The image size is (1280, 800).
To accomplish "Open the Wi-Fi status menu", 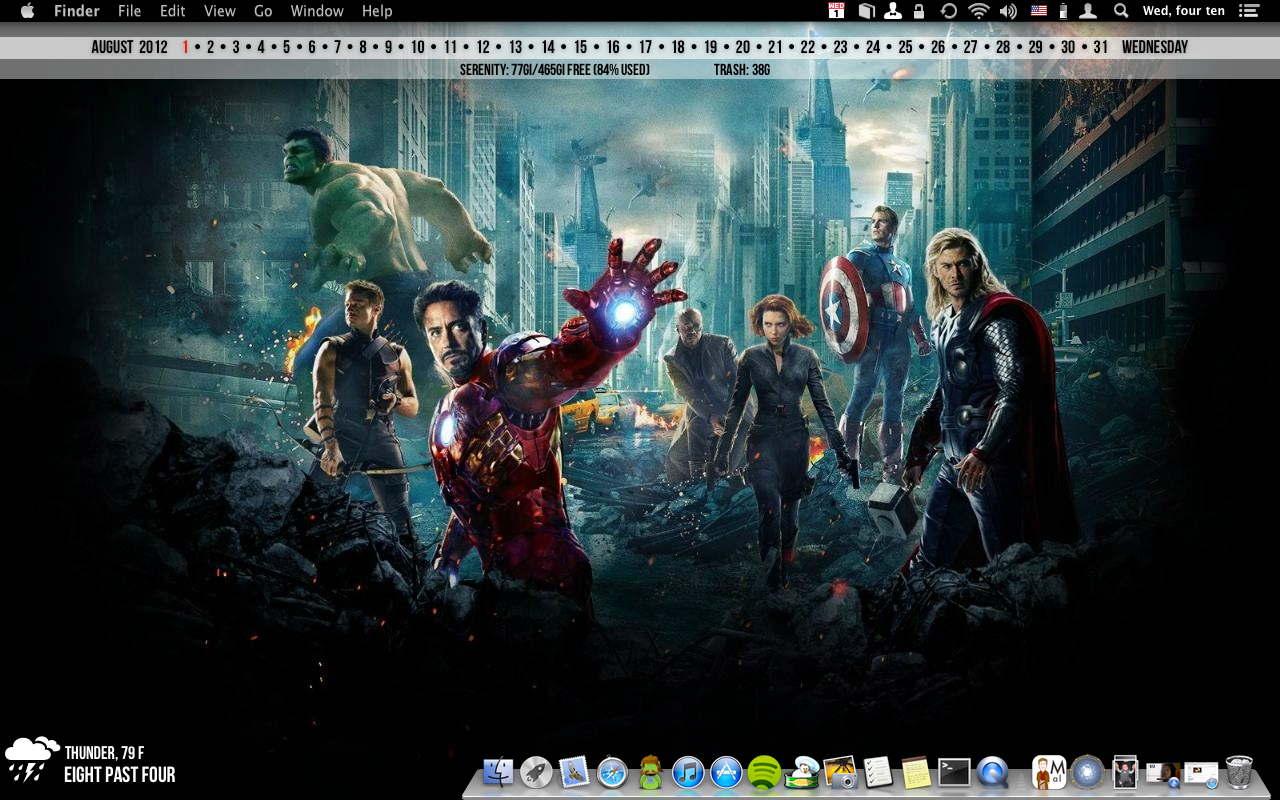I will tap(979, 11).
